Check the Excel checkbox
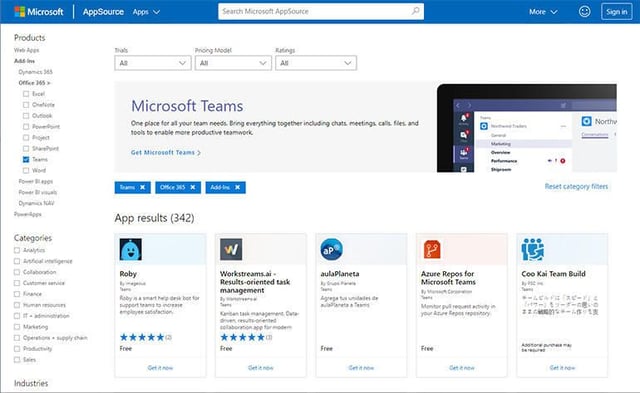The image size is (640, 393). click(26, 94)
